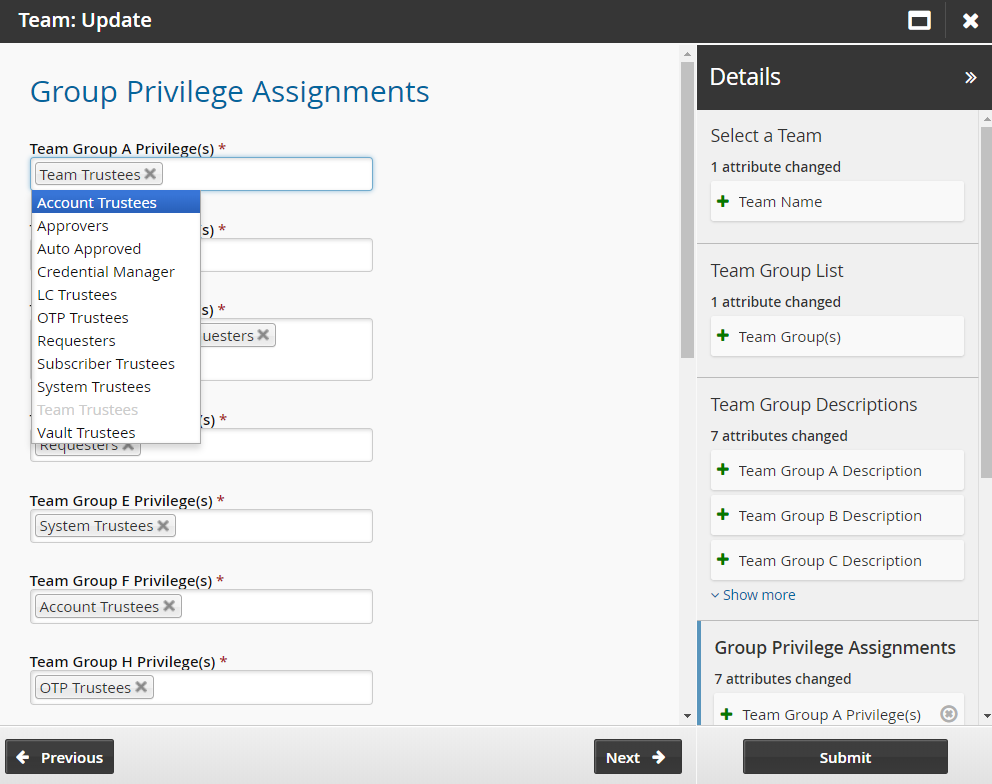Return to the Previous step
The image size is (992, 784).
click(60, 757)
